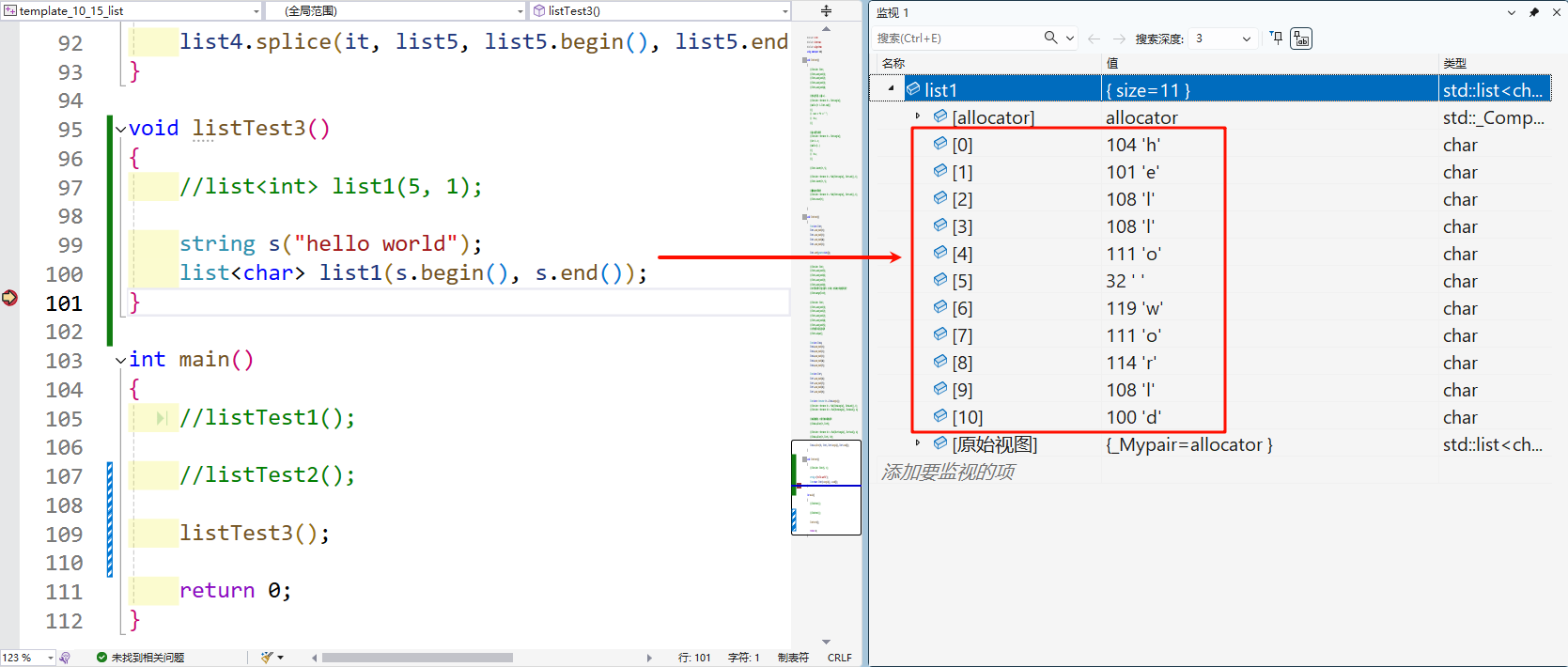Click the cube icon beside element [8]
The image size is (1568, 667).
coord(940,362)
